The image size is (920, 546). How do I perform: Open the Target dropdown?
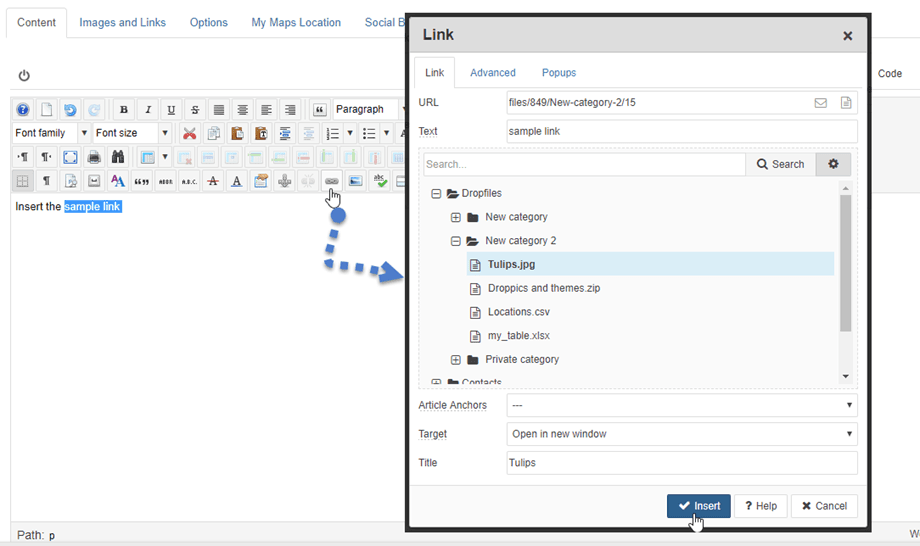[x=682, y=434]
